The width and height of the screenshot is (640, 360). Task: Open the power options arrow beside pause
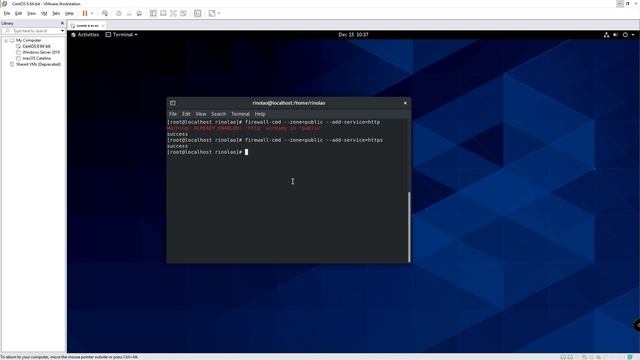click(x=92, y=13)
